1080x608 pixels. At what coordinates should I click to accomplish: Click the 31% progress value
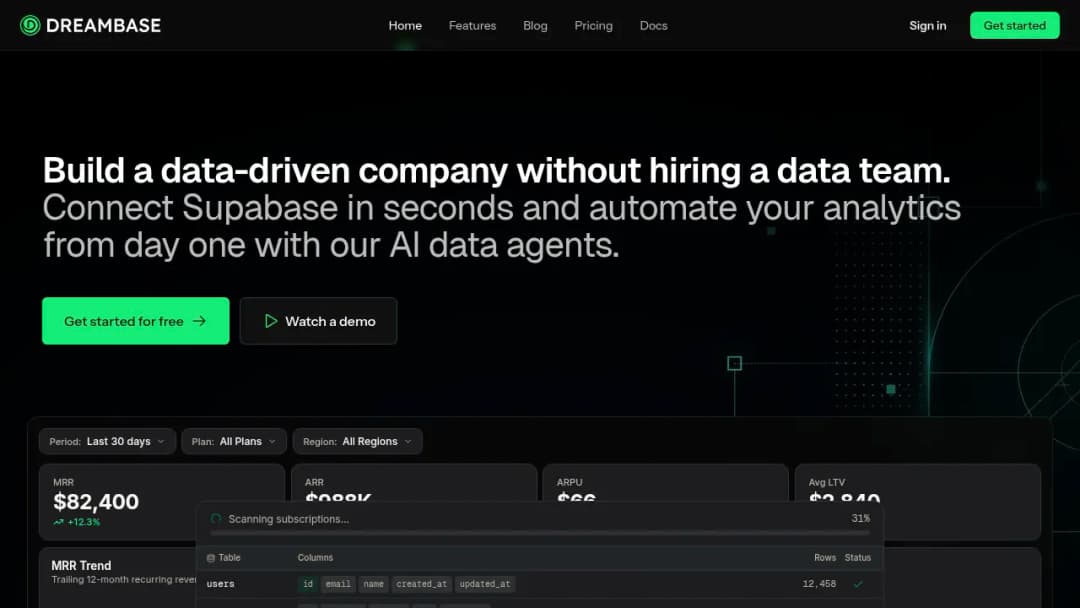[x=860, y=518]
